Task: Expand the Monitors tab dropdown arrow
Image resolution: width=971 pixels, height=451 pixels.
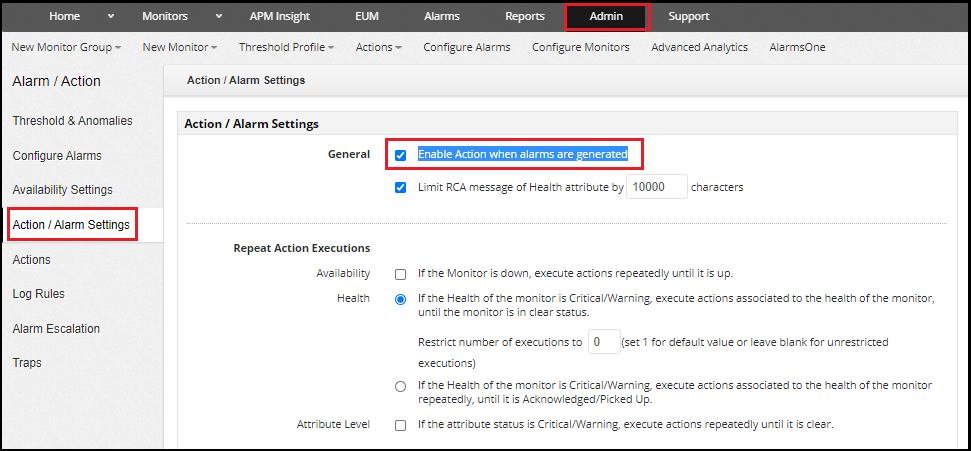Action: point(218,16)
